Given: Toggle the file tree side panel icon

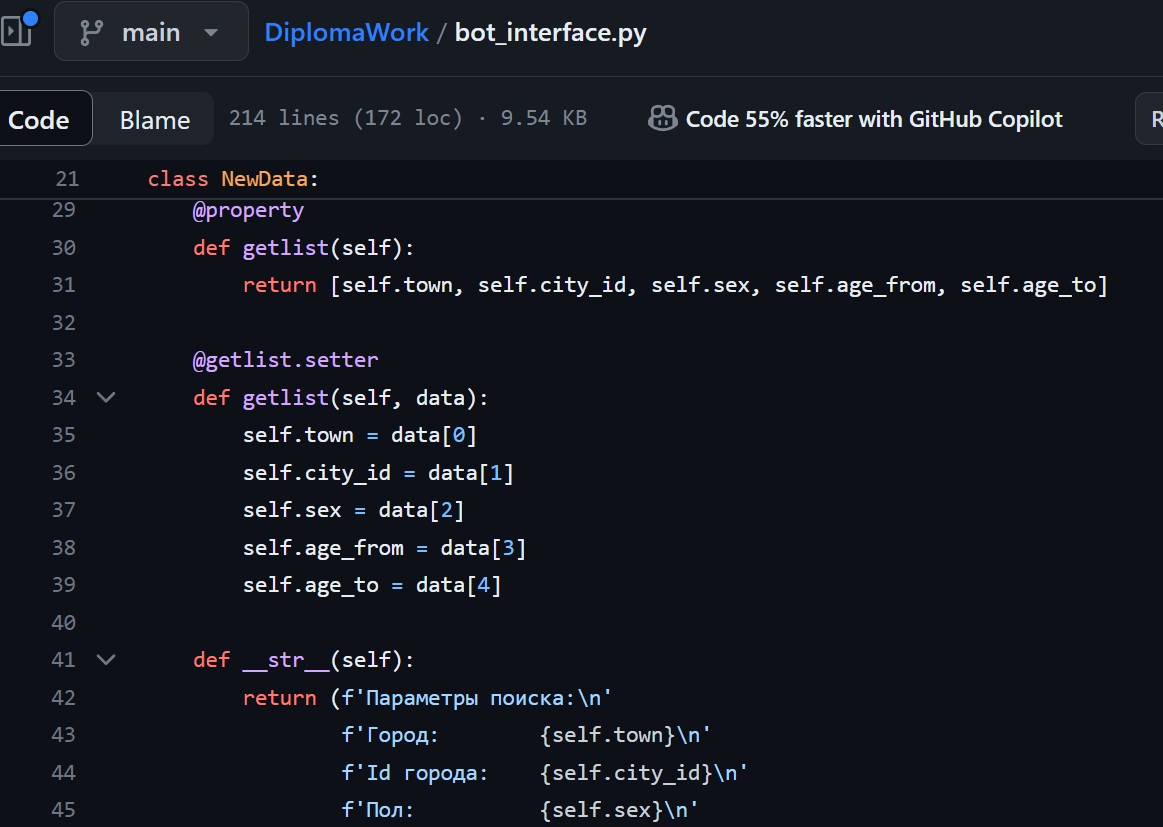Looking at the screenshot, I should [x=16, y=30].
